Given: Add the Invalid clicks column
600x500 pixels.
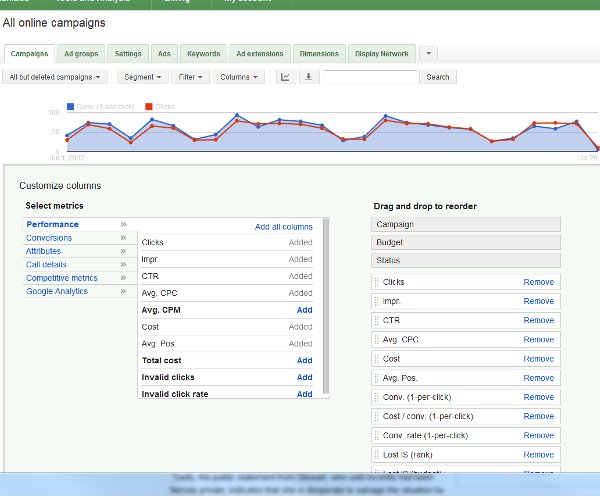Looking at the screenshot, I should click(305, 377).
